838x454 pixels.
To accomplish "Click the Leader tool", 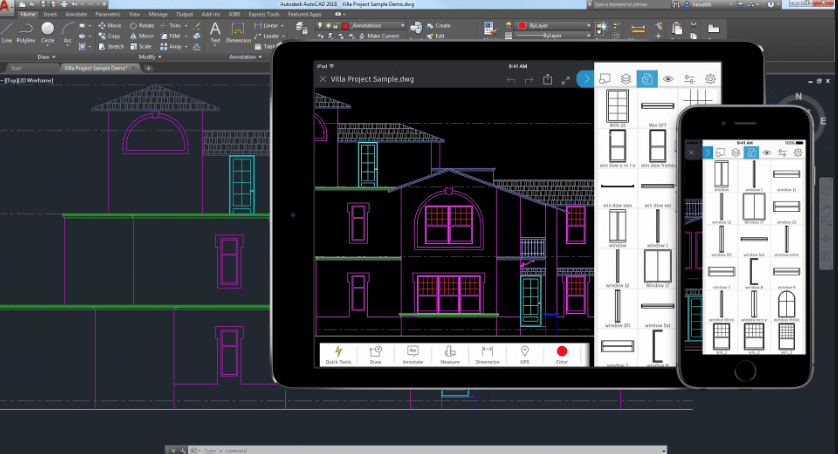I will pyautogui.click(x=267, y=36).
